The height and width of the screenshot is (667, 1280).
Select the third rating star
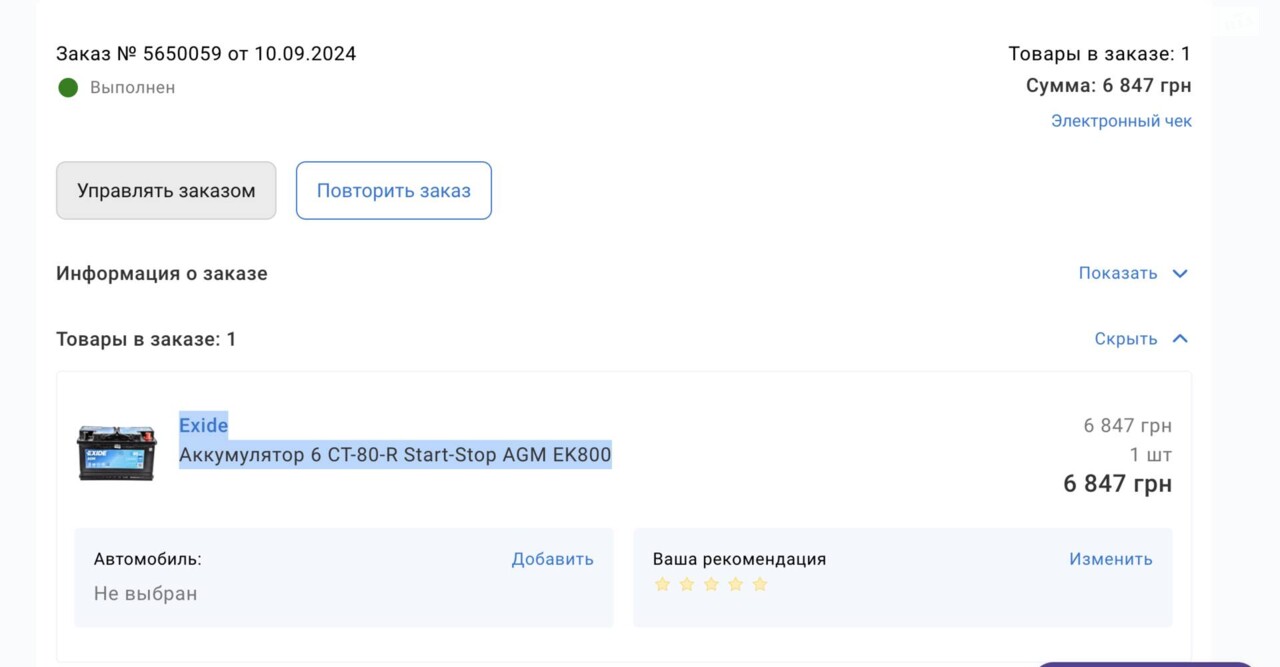tap(711, 584)
